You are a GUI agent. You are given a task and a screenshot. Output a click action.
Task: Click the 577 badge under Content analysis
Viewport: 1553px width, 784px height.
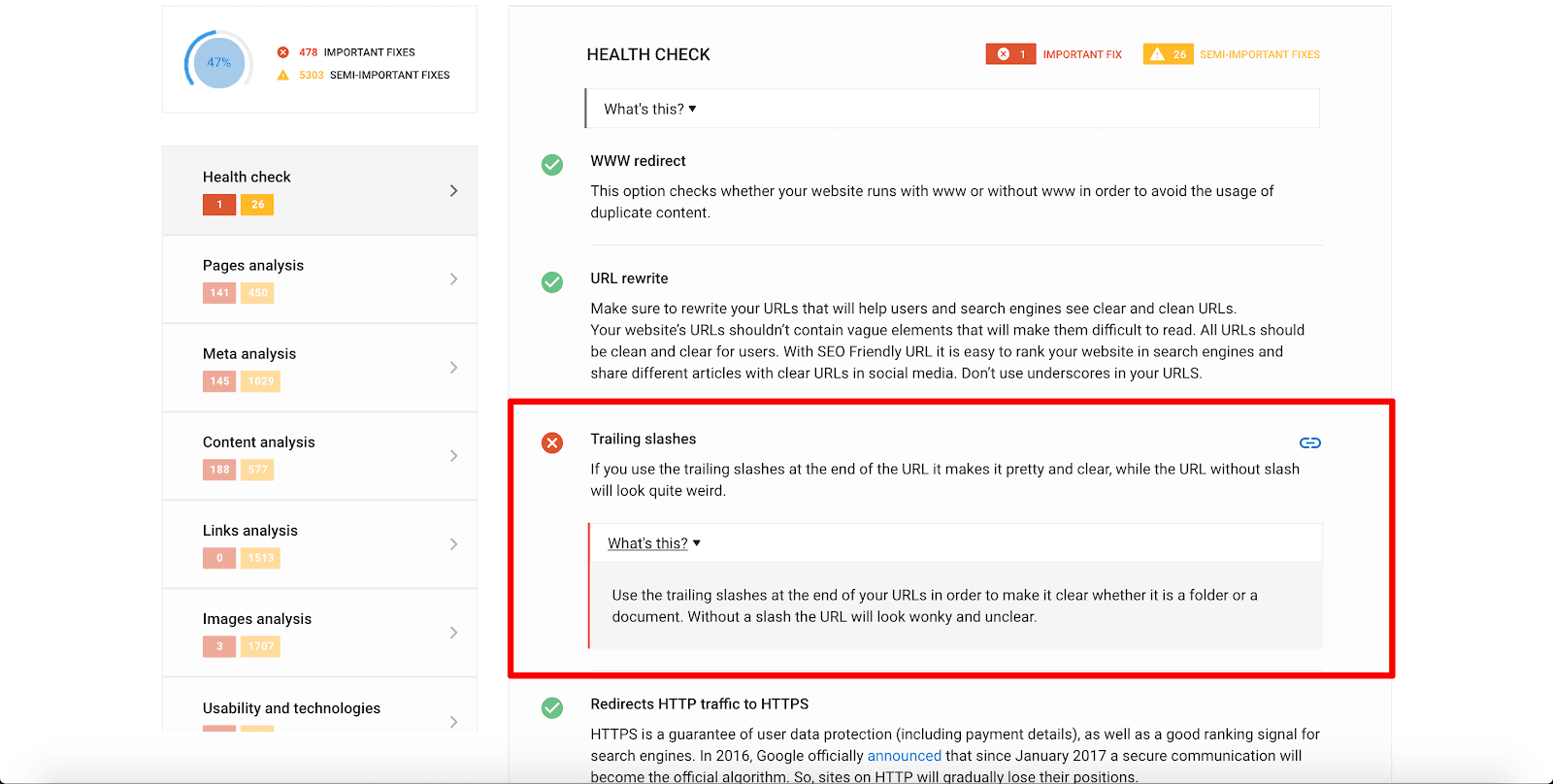(257, 470)
